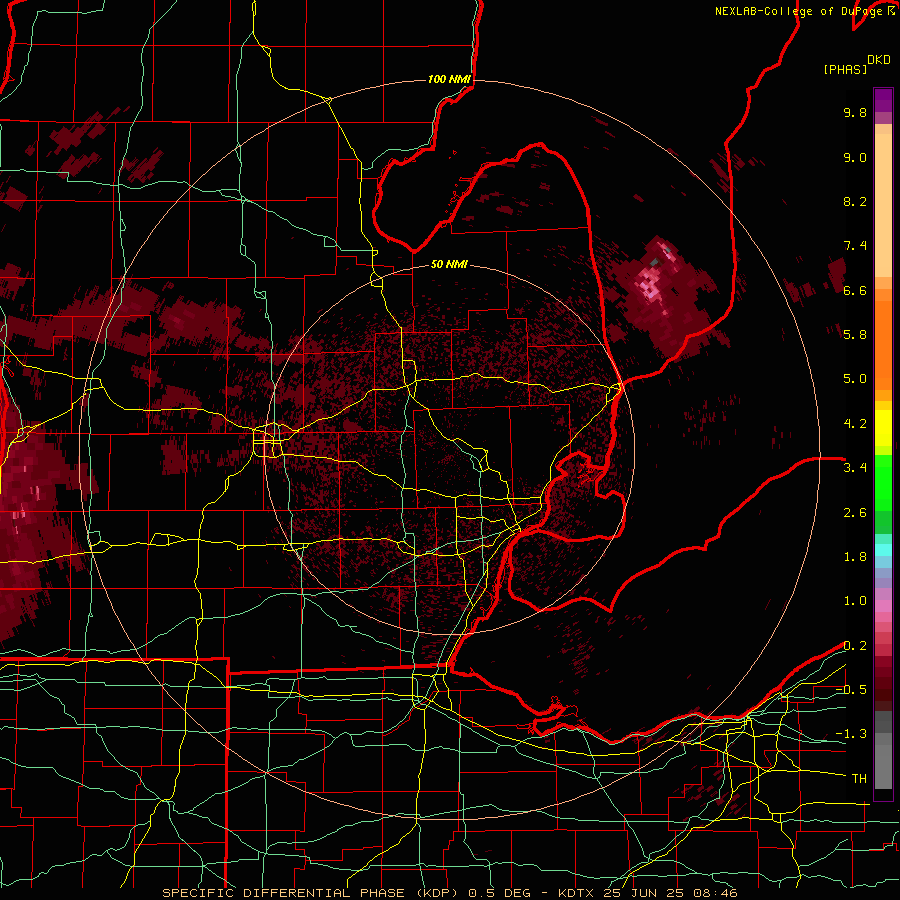
Task: Click the 1.8 value on the color scale
Action: 855,557
